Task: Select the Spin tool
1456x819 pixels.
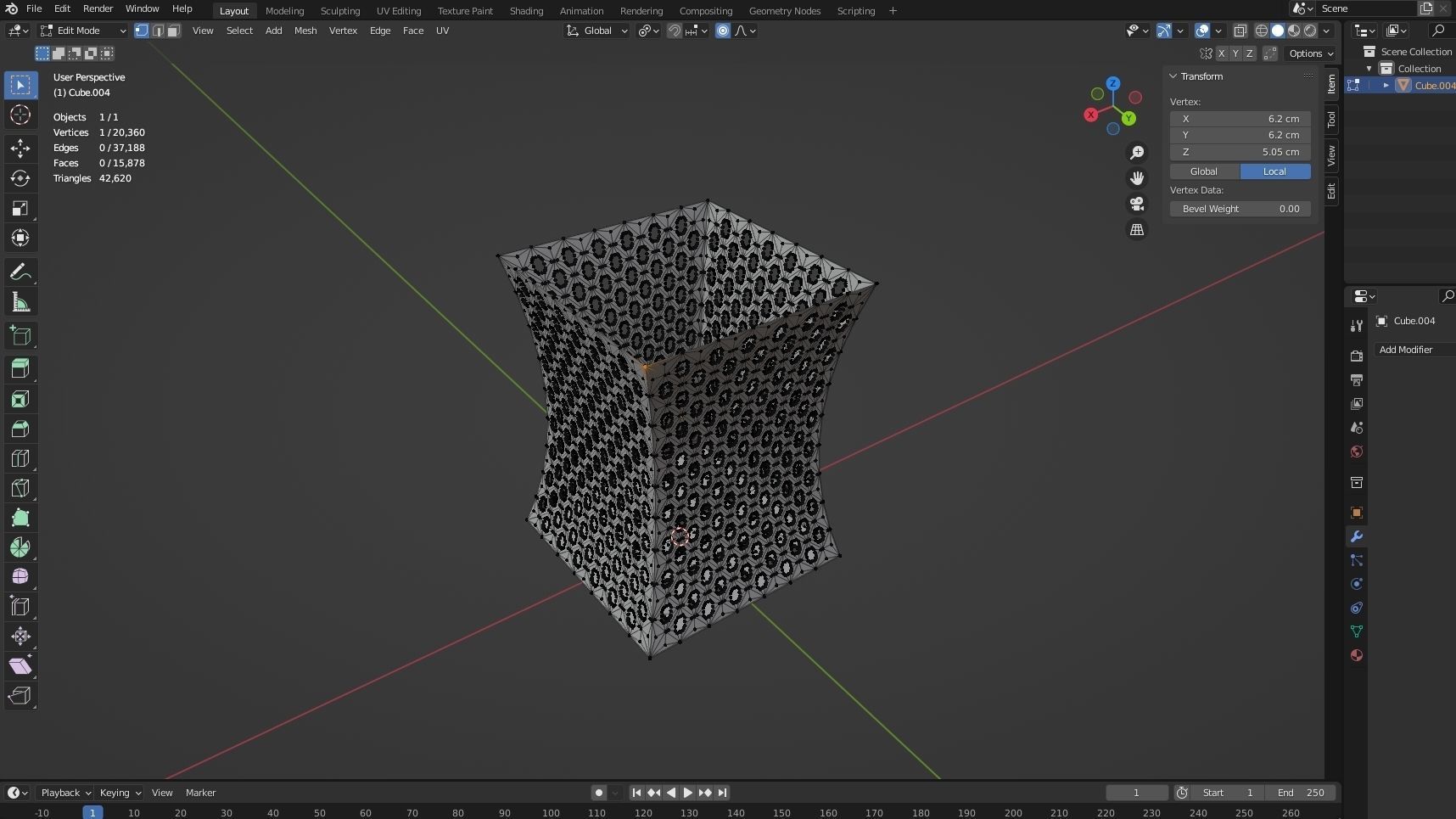Action: pos(20,547)
